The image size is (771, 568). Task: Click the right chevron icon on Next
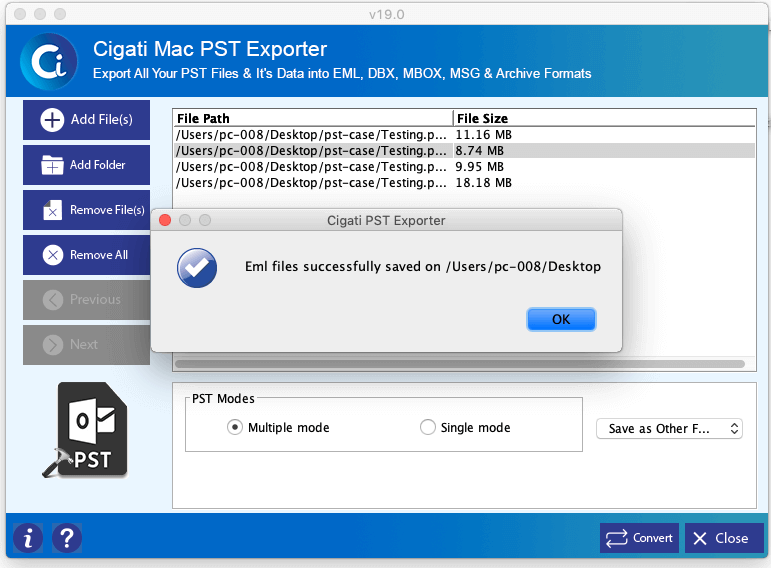coord(53,345)
